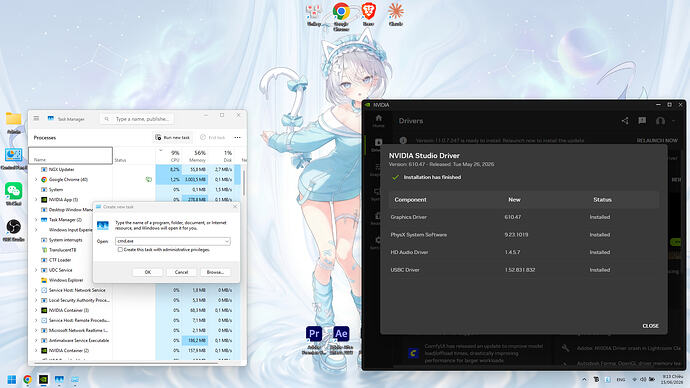This screenshot has height=388, width=690.
Task: Click OK in Create new task dialog
Action: pos(148,272)
